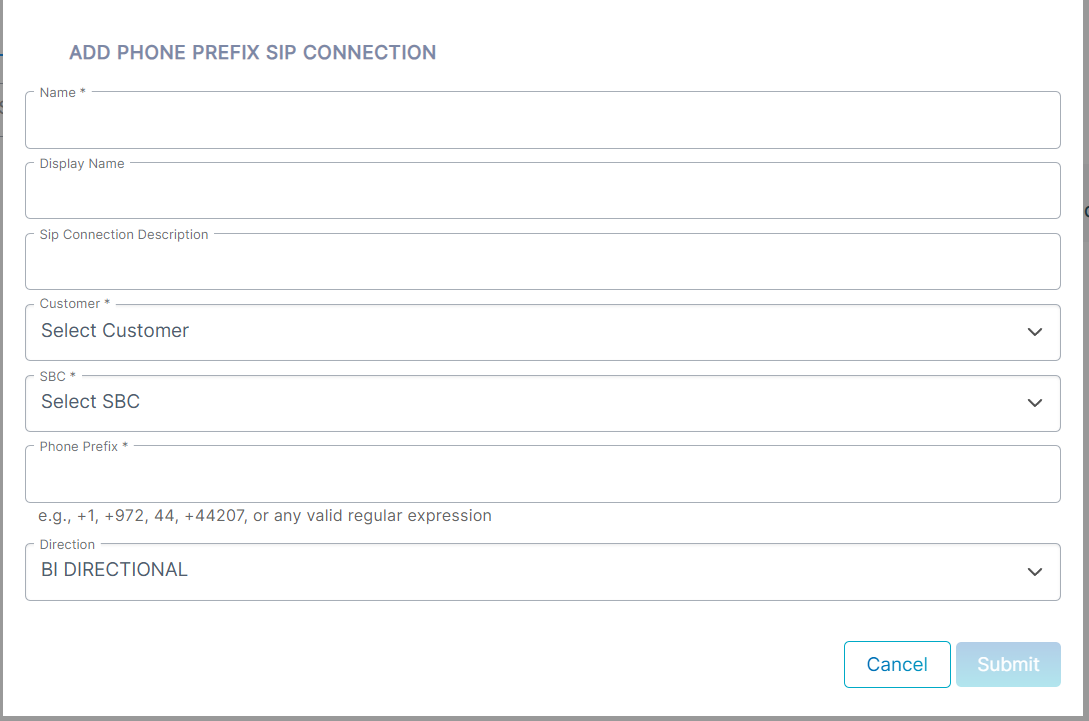Click the Cancel button
Image resolution: width=1089 pixels, height=721 pixels.
tap(897, 664)
